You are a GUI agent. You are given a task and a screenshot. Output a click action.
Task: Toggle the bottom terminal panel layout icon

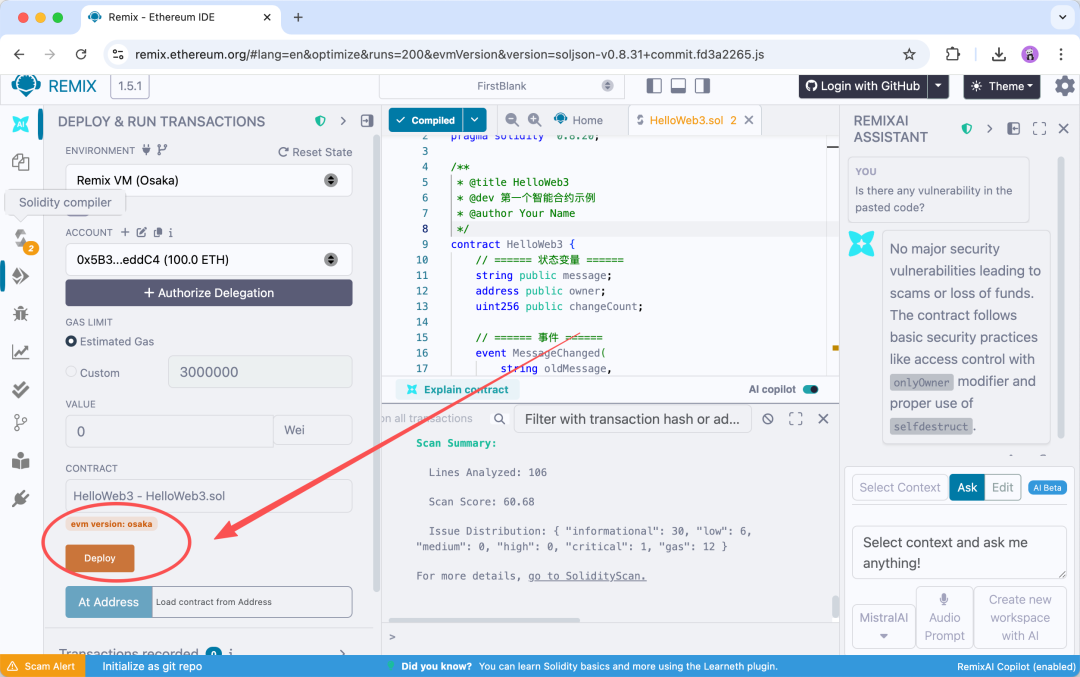click(x=678, y=85)
